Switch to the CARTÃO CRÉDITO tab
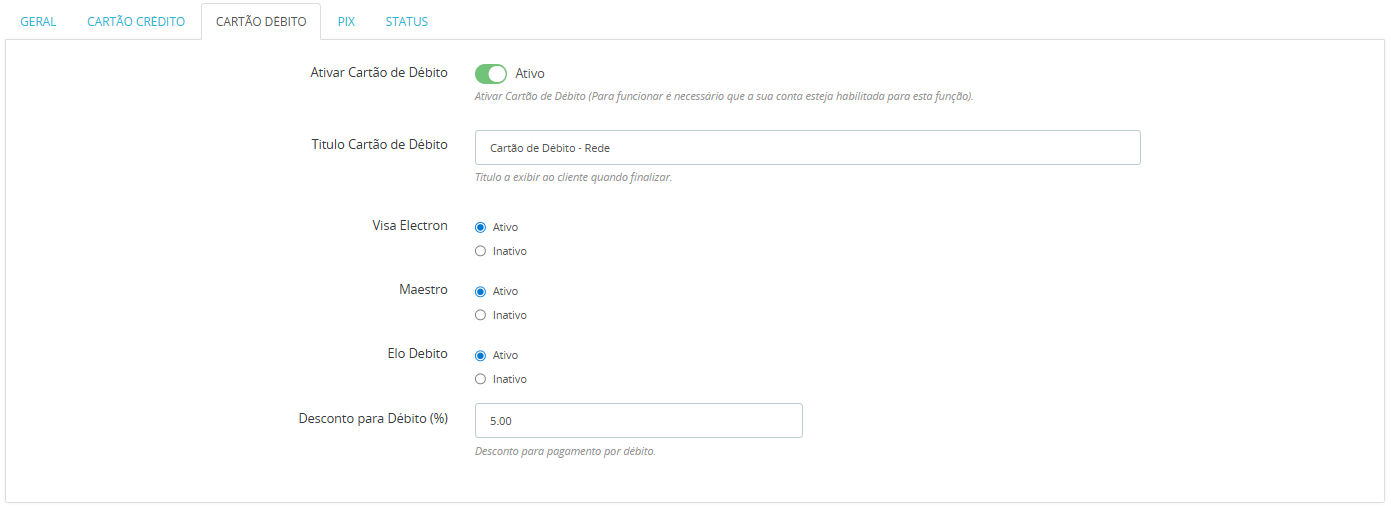 (x=136, y=22)
